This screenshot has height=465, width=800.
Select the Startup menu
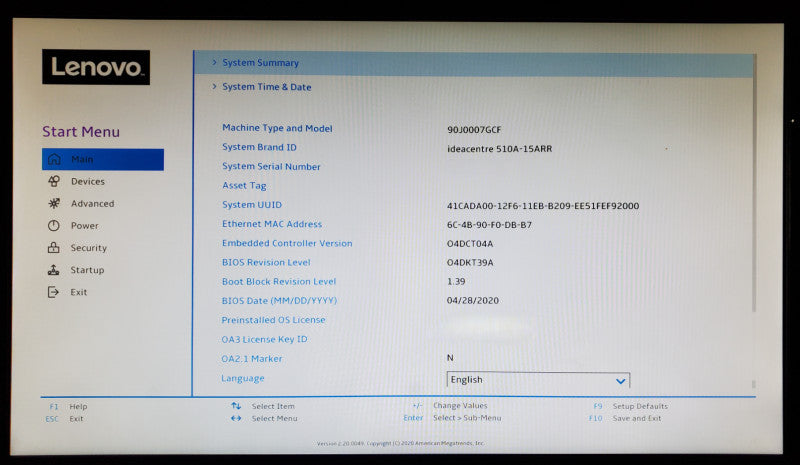[x=87, y=270]
